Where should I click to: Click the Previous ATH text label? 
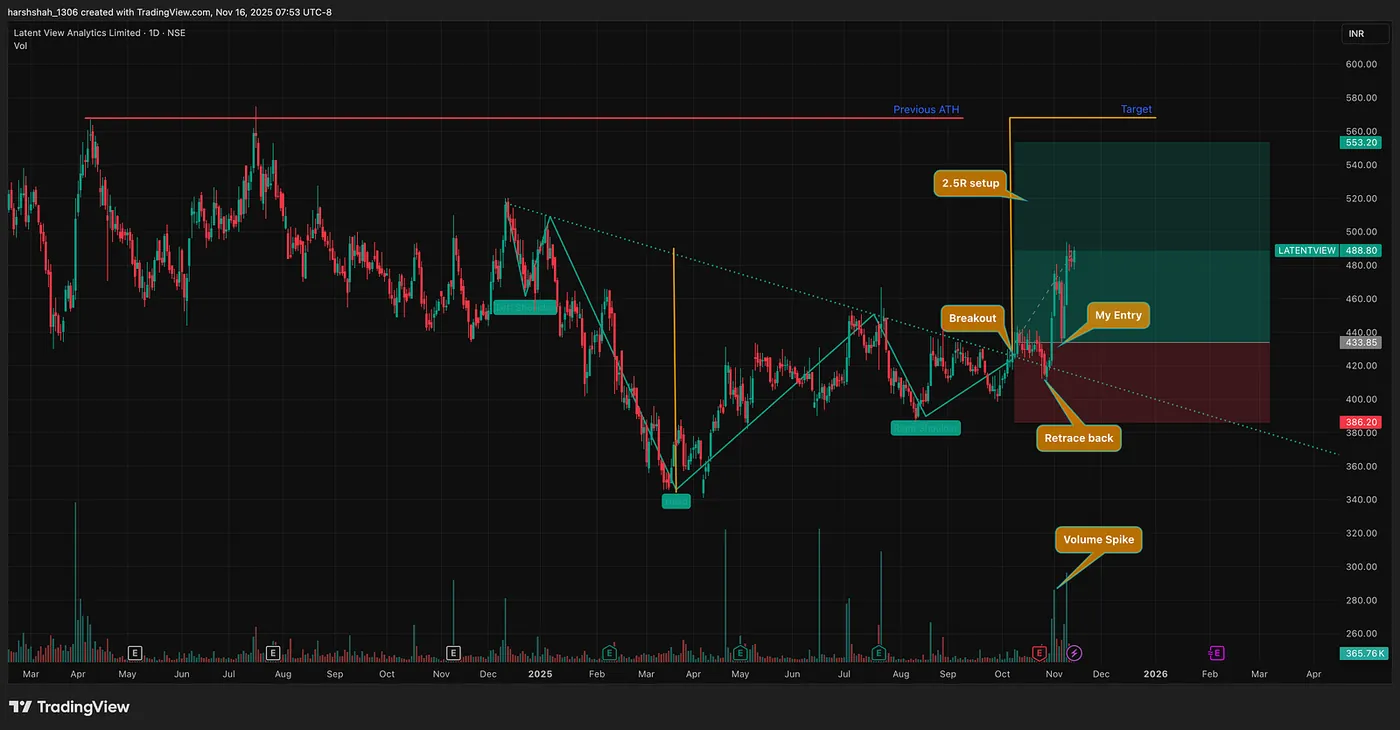tap(926, 110)
